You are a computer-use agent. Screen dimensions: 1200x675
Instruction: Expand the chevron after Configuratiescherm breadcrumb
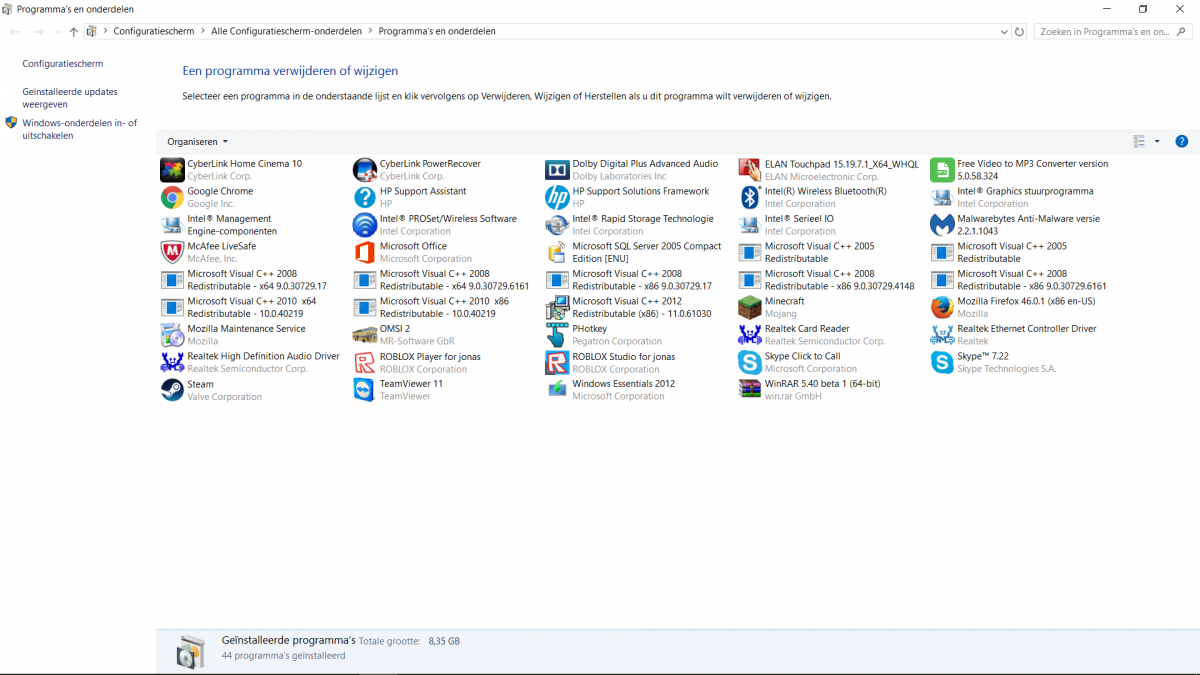[x=203, y=31]
